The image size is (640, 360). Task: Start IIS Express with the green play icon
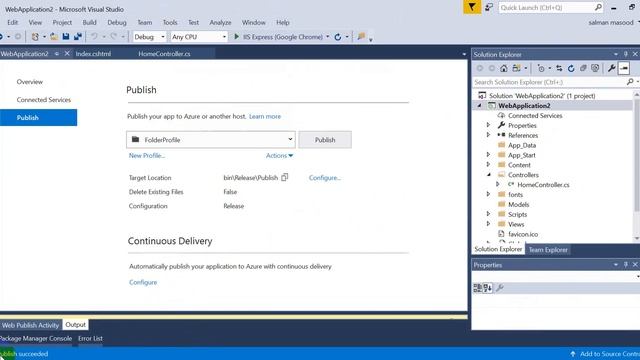(x=236, y=37)
